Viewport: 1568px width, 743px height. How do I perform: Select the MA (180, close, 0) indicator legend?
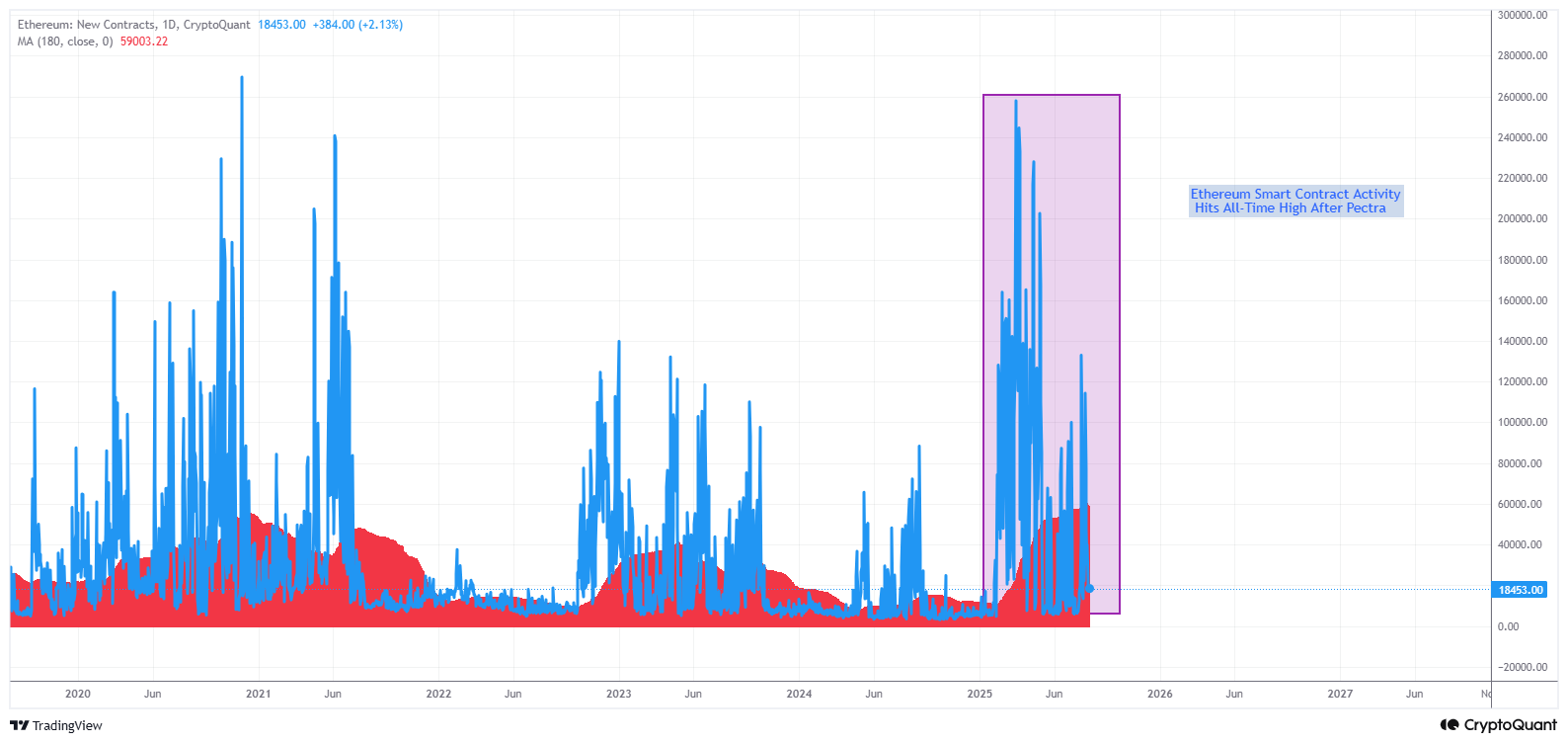65,41
